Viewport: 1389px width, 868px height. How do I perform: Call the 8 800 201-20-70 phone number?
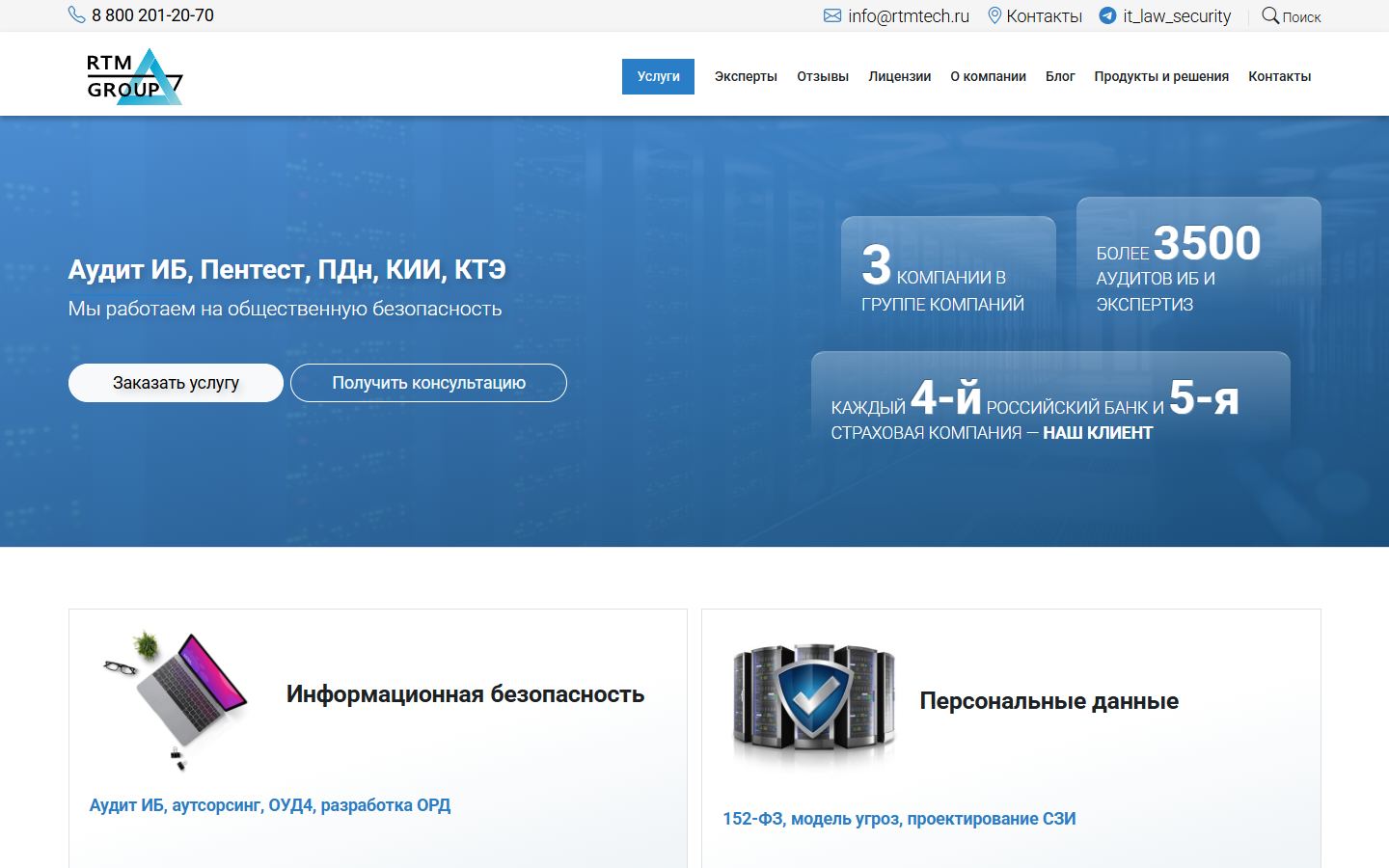(152, 15)
